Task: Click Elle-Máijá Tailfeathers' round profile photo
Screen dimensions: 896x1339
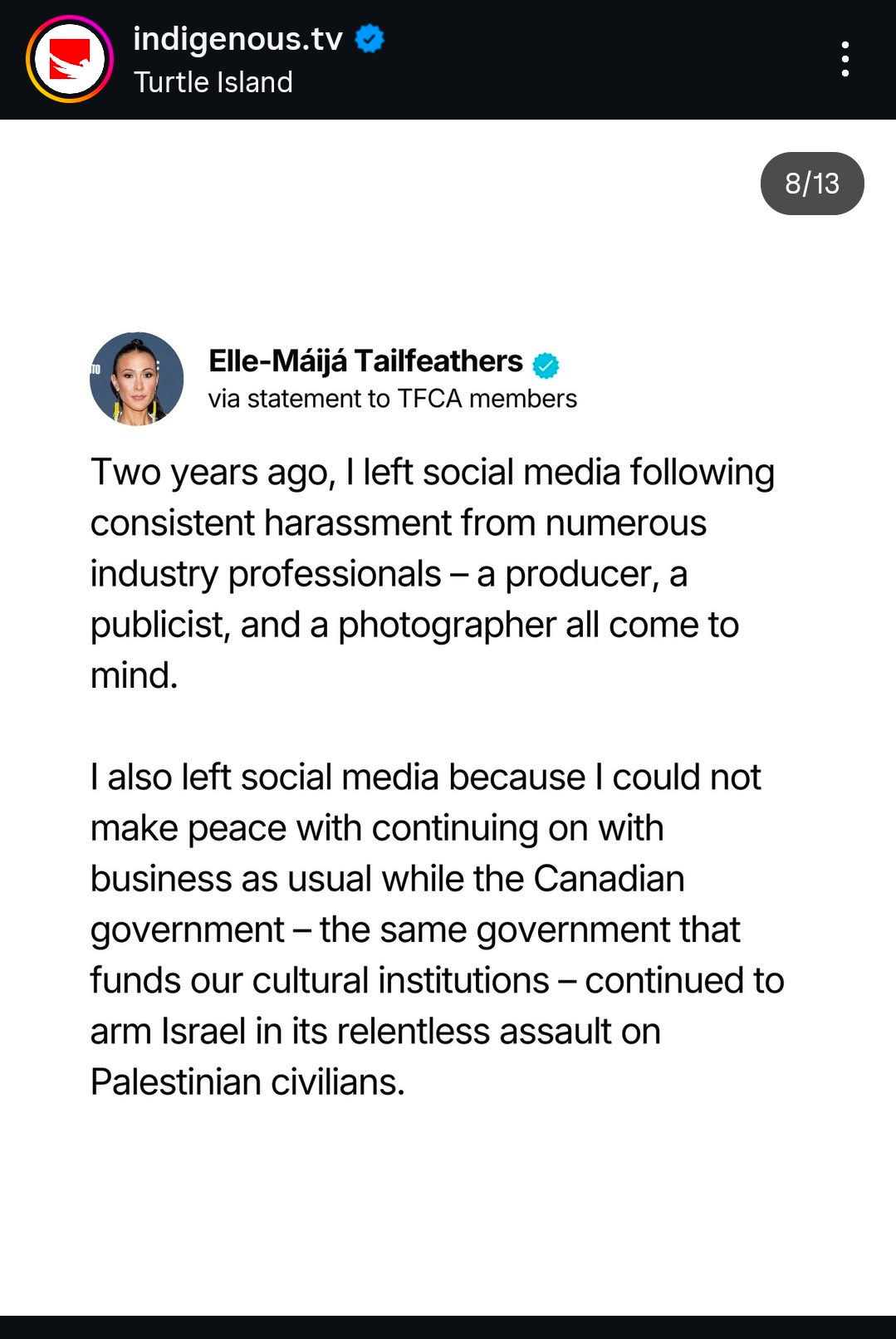Action: click(x=137, y=379)
